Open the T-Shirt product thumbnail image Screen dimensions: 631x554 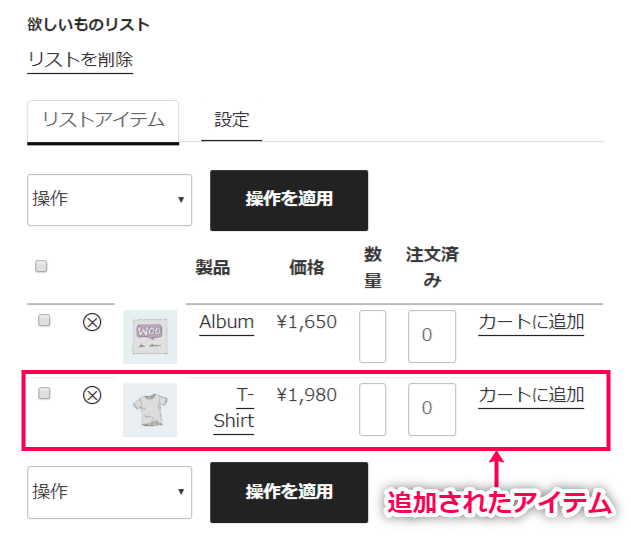click(x=150, y=410)
